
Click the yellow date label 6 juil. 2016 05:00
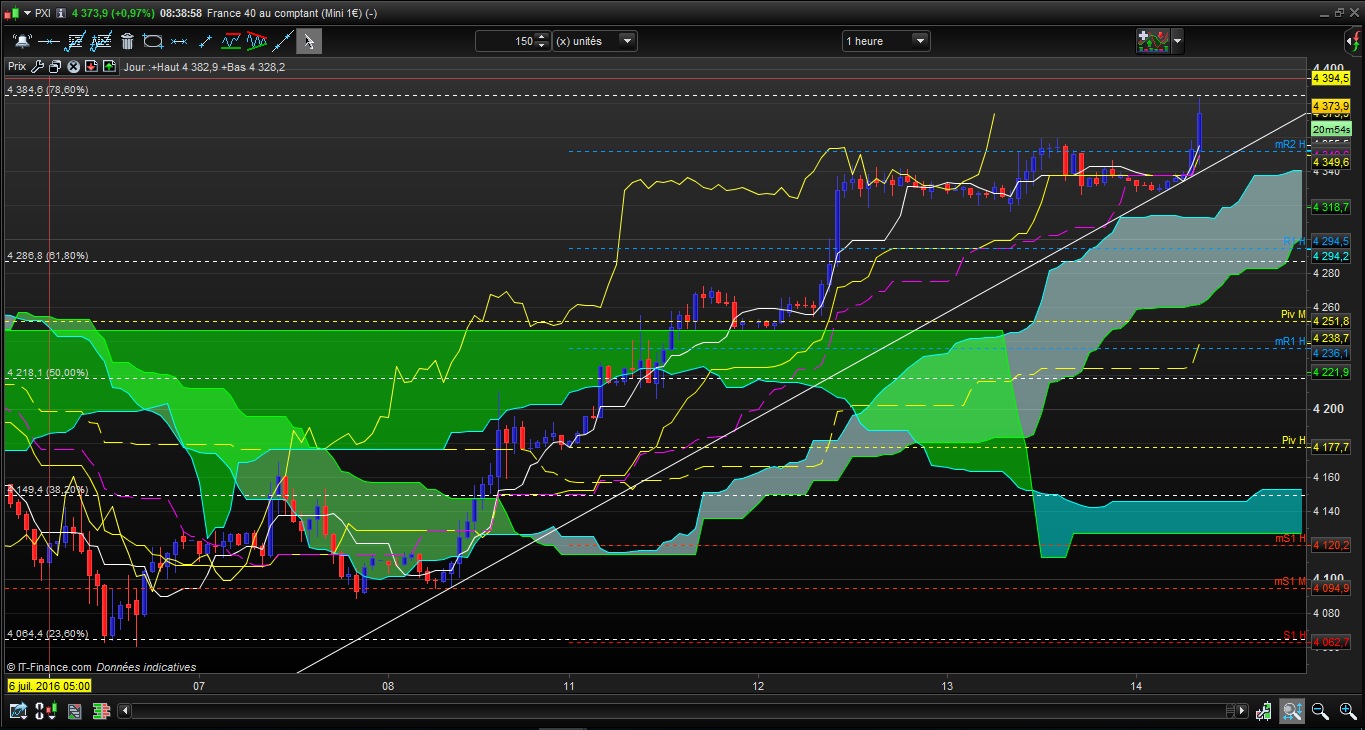point(49,686)
